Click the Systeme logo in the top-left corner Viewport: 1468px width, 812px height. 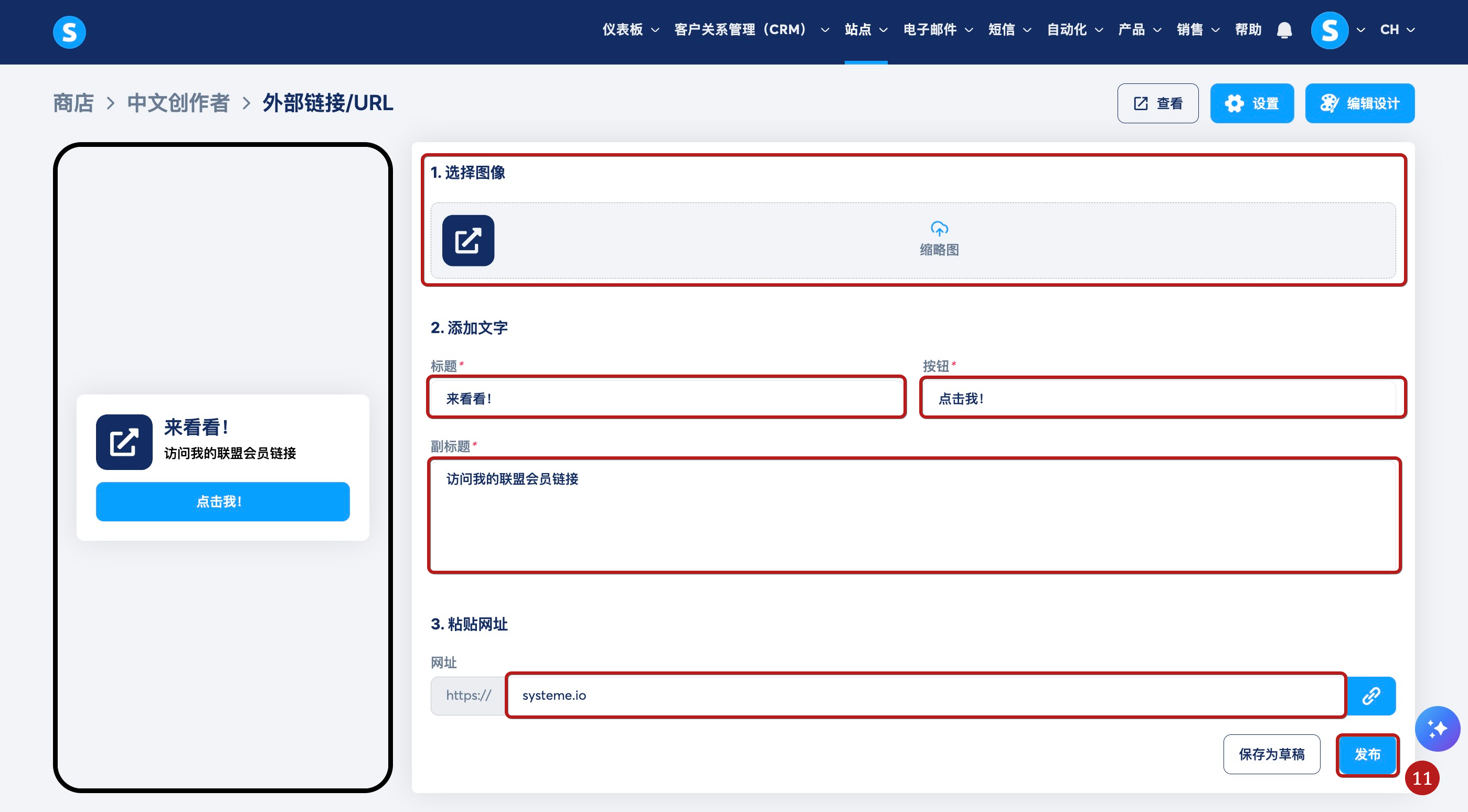[x=69, y=32]
